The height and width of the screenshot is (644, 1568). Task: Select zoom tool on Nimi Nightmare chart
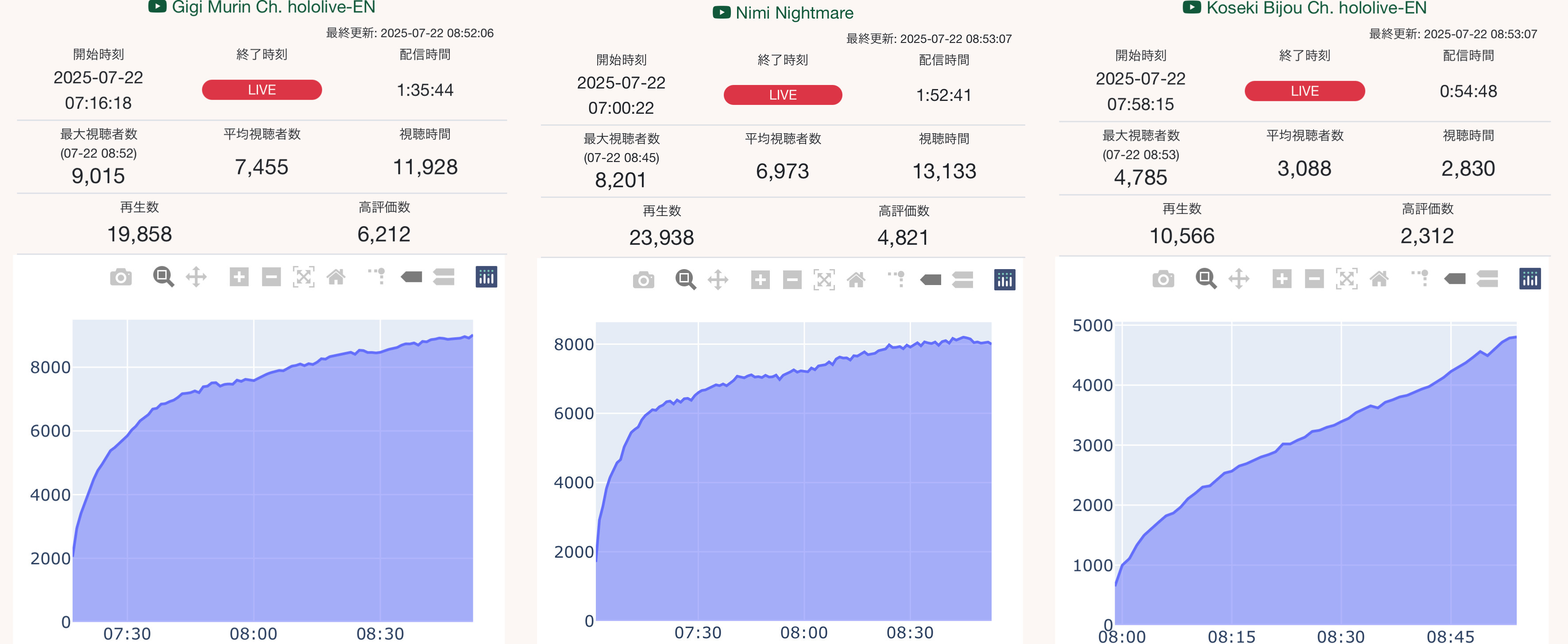point(685,280)
